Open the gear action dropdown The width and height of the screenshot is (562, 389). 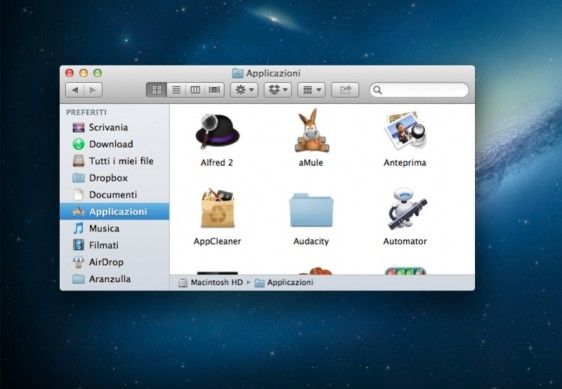(x=244, y=90)
